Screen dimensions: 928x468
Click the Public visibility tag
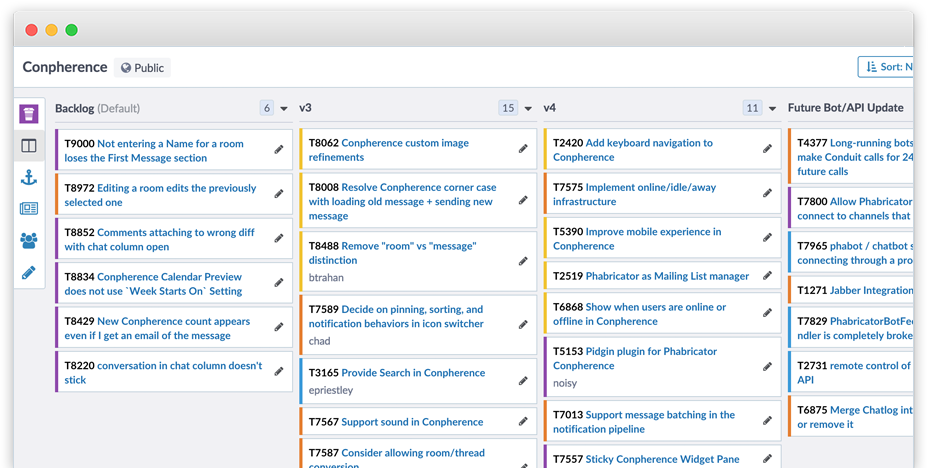tap(142, 67)
